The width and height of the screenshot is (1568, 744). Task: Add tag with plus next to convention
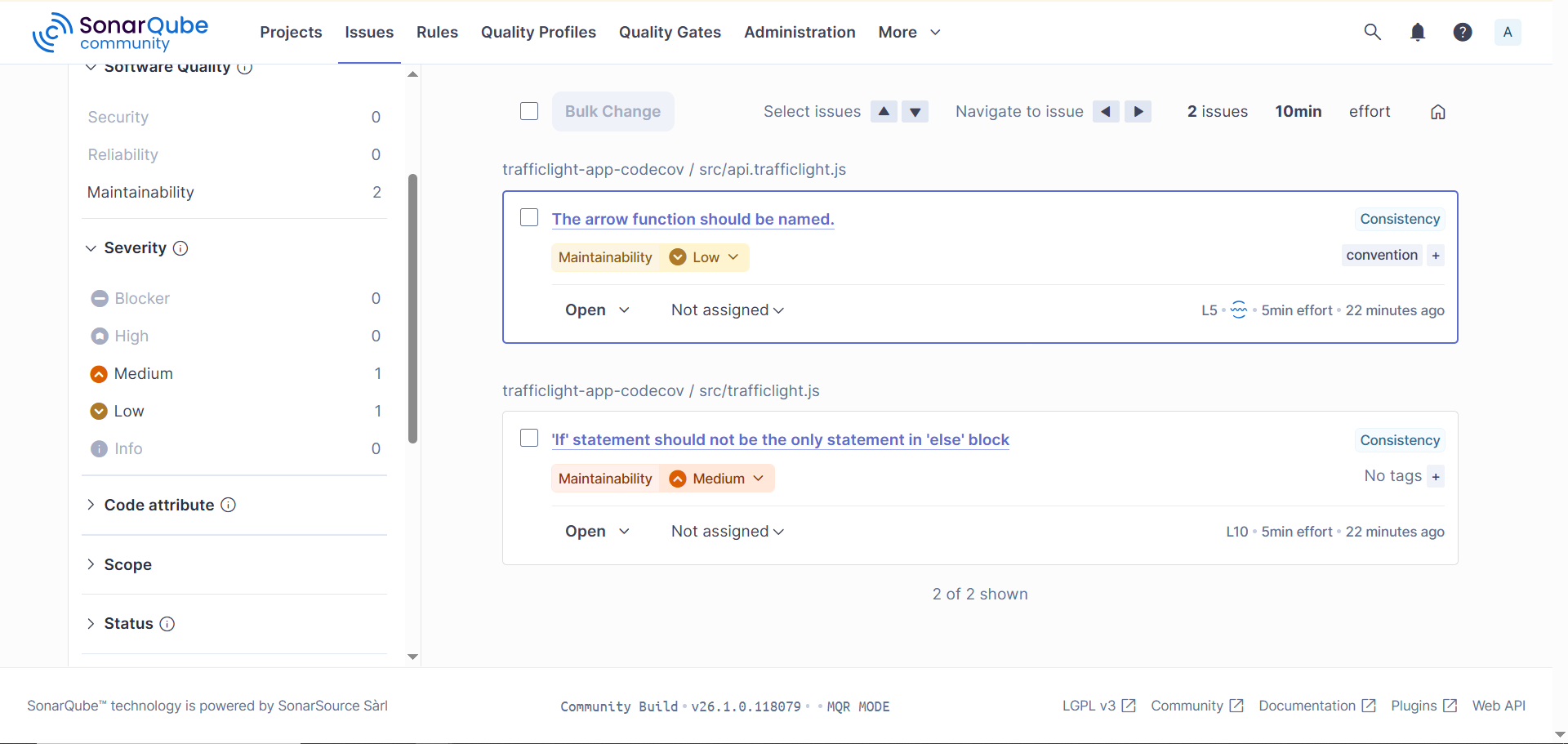pyautogui.click(x=1436, y=256)
